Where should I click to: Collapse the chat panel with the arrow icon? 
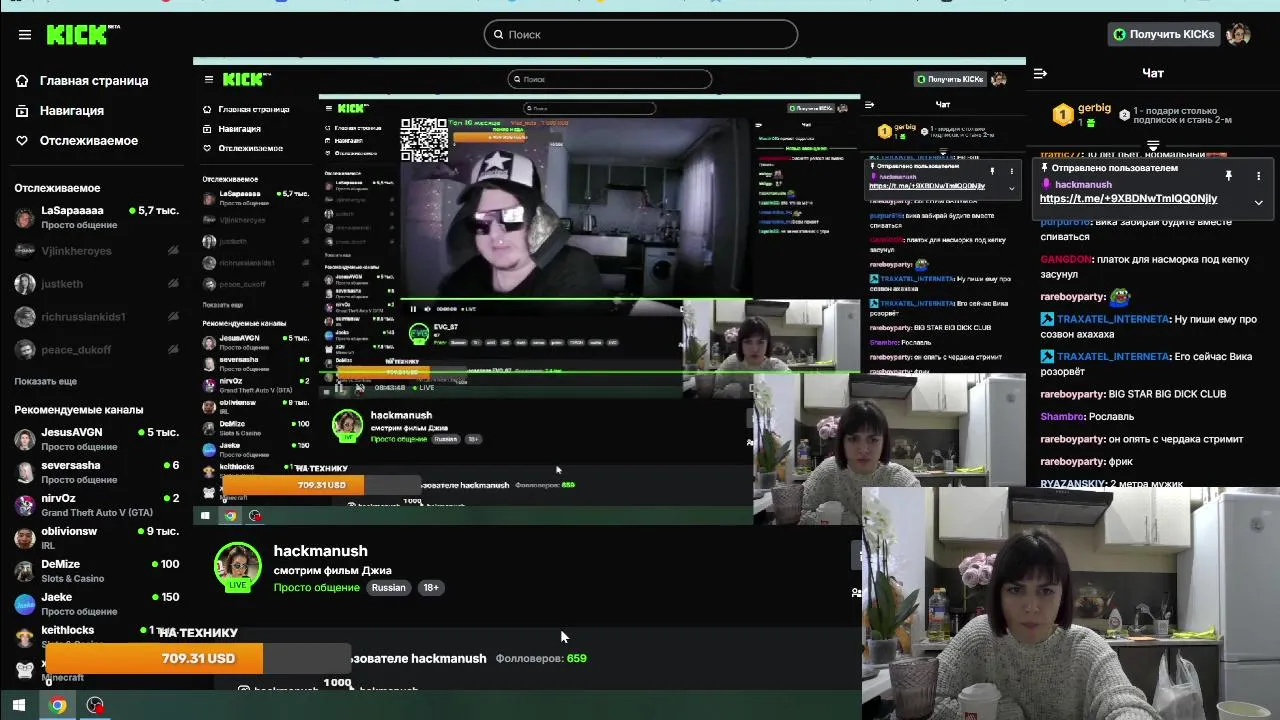(x=1040, y=73)
